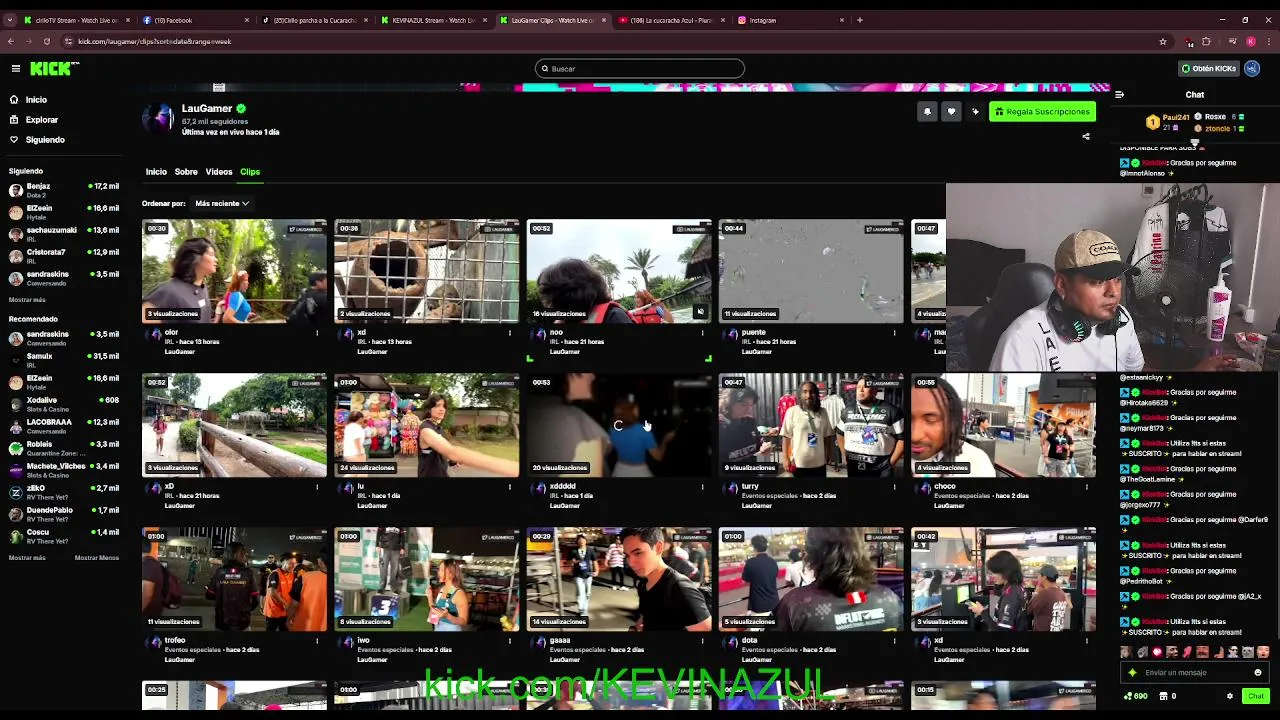Viewport: 1280px width, 720px height.
Task: Click LauGamer channel avatar
Action: [x=158, y=119]
